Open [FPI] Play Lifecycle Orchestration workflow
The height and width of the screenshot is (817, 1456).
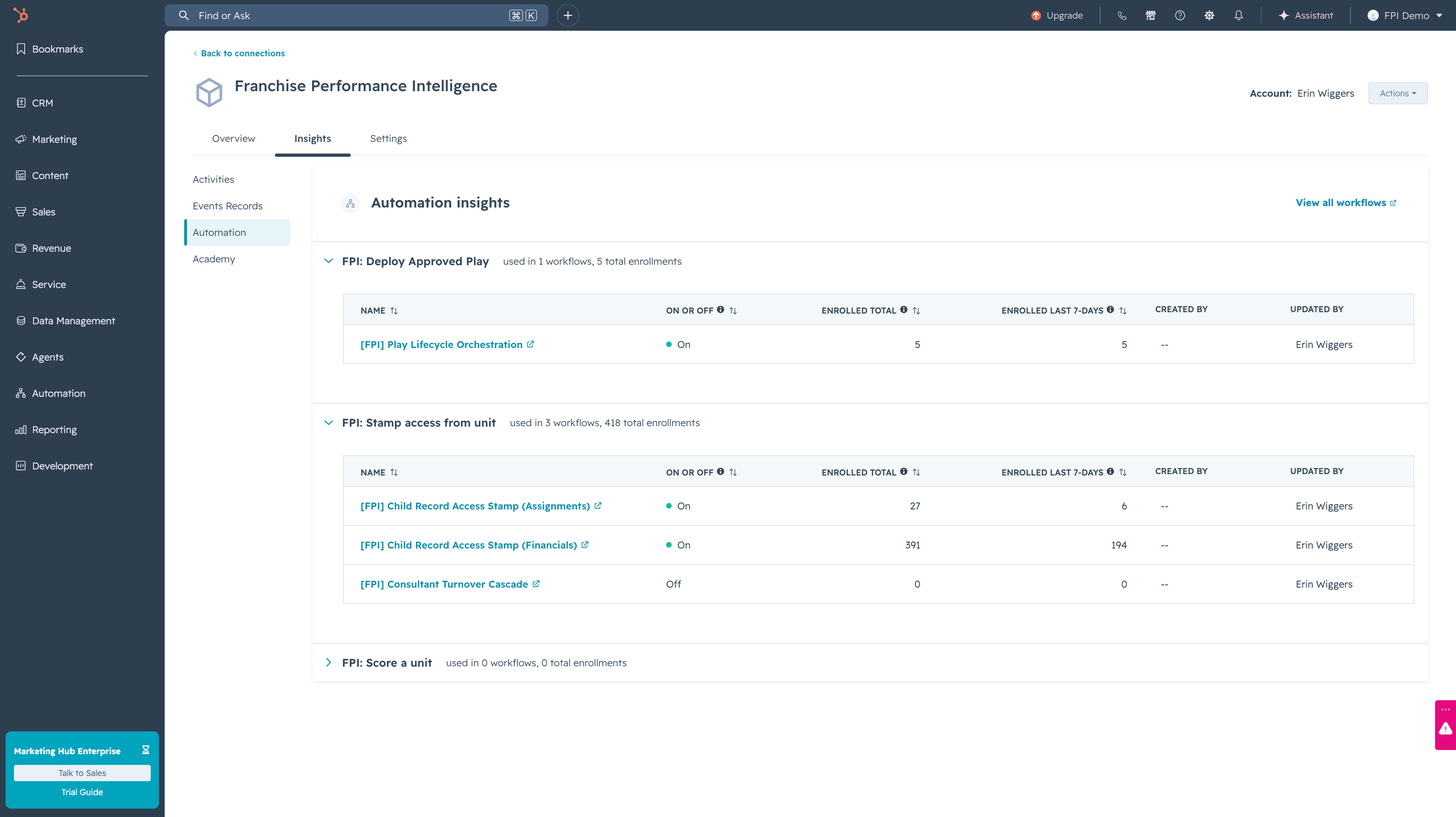coord(447,345)
